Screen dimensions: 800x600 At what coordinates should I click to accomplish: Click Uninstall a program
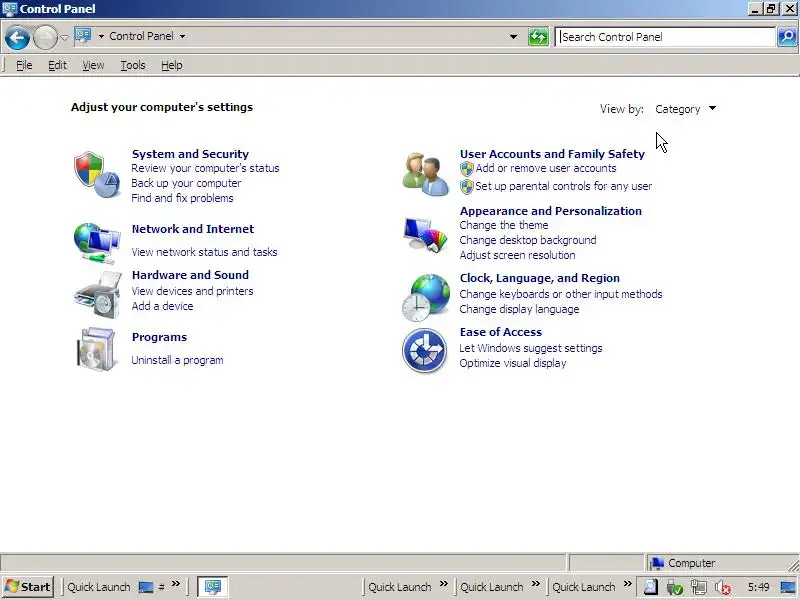[x=177, y=360]
